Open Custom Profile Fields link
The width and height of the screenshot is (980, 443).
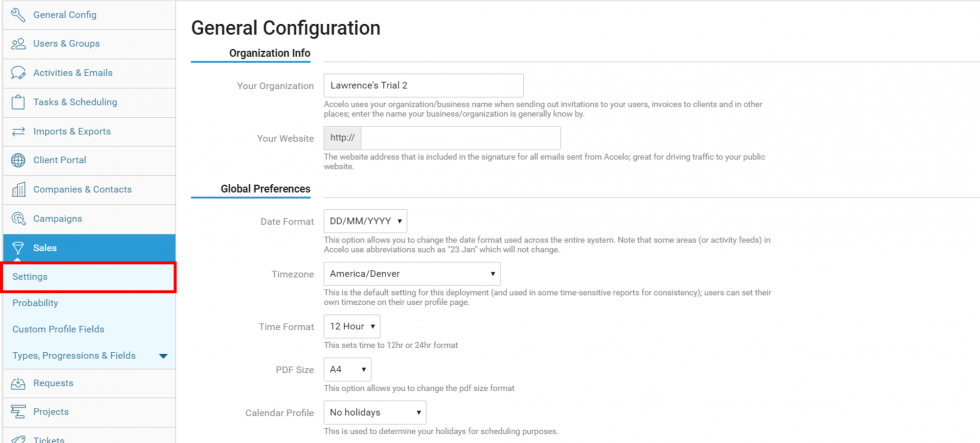[x=58, y=329]
